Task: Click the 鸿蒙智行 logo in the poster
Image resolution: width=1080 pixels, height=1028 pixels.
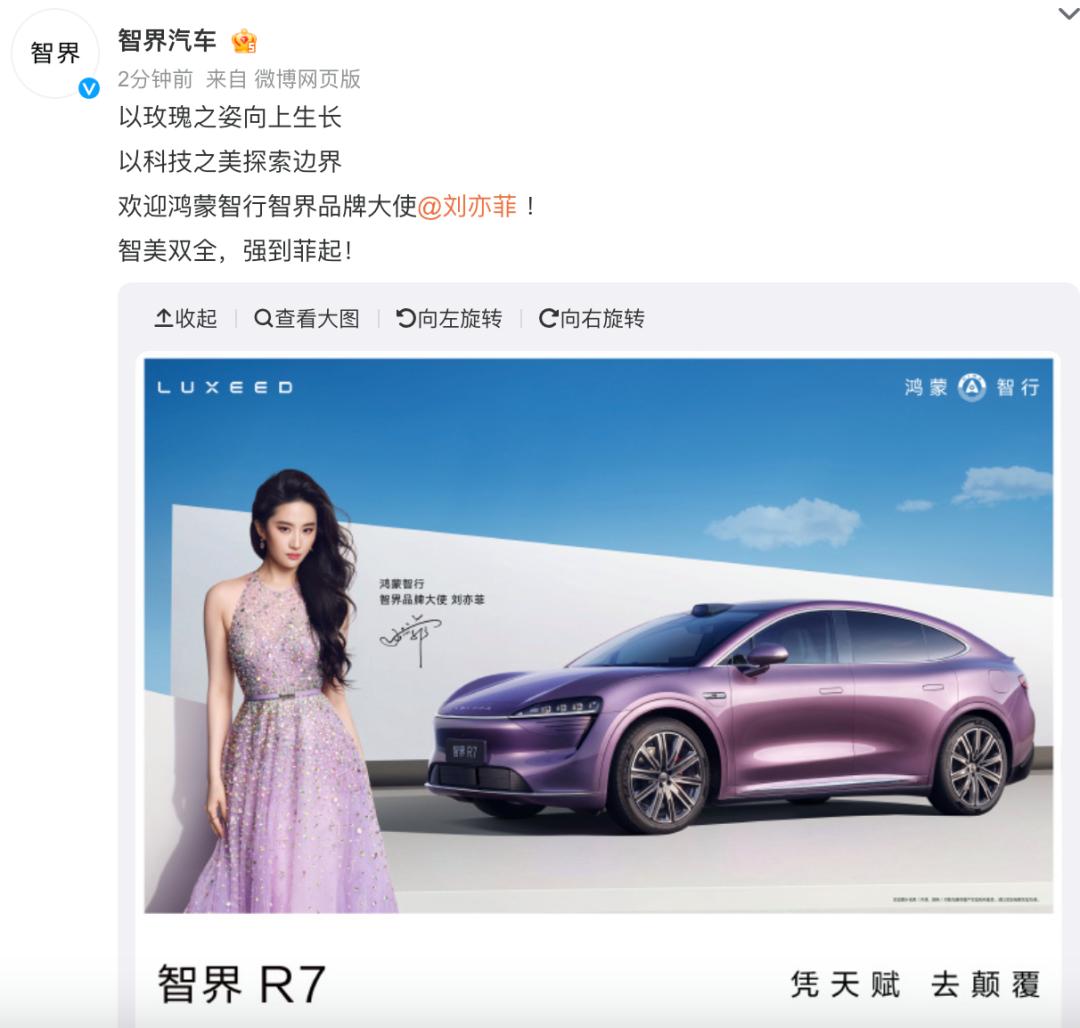Action: (x=972, y=387)
